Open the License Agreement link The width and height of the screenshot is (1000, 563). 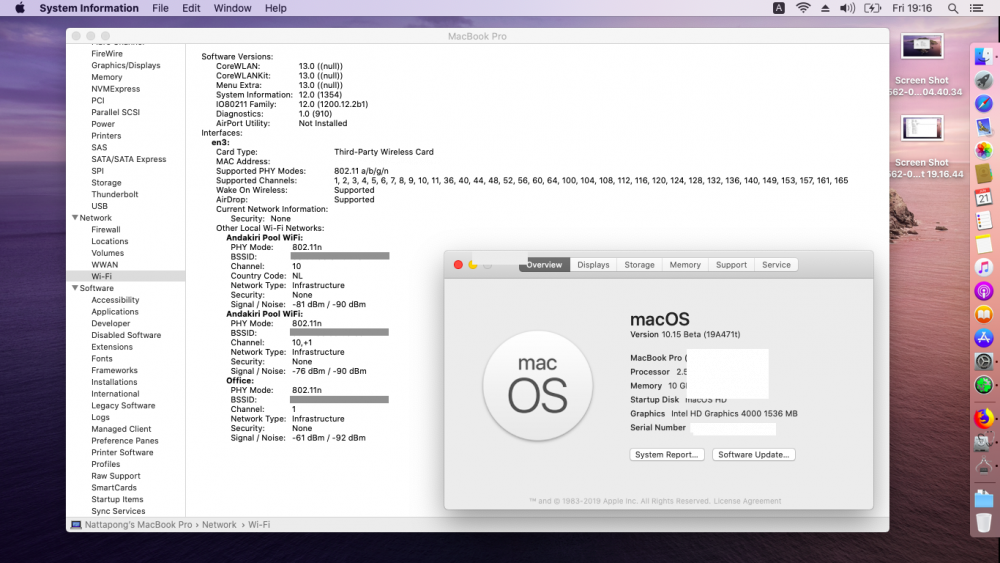(747, 501)
